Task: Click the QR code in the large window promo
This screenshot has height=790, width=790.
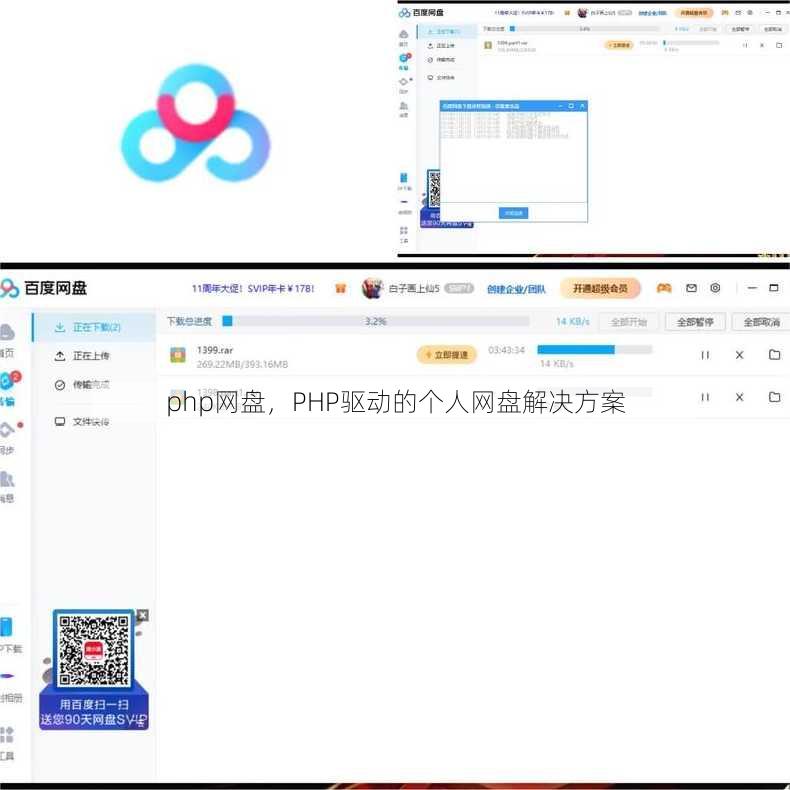Action: pyautogui.click(x=94, y=650)
